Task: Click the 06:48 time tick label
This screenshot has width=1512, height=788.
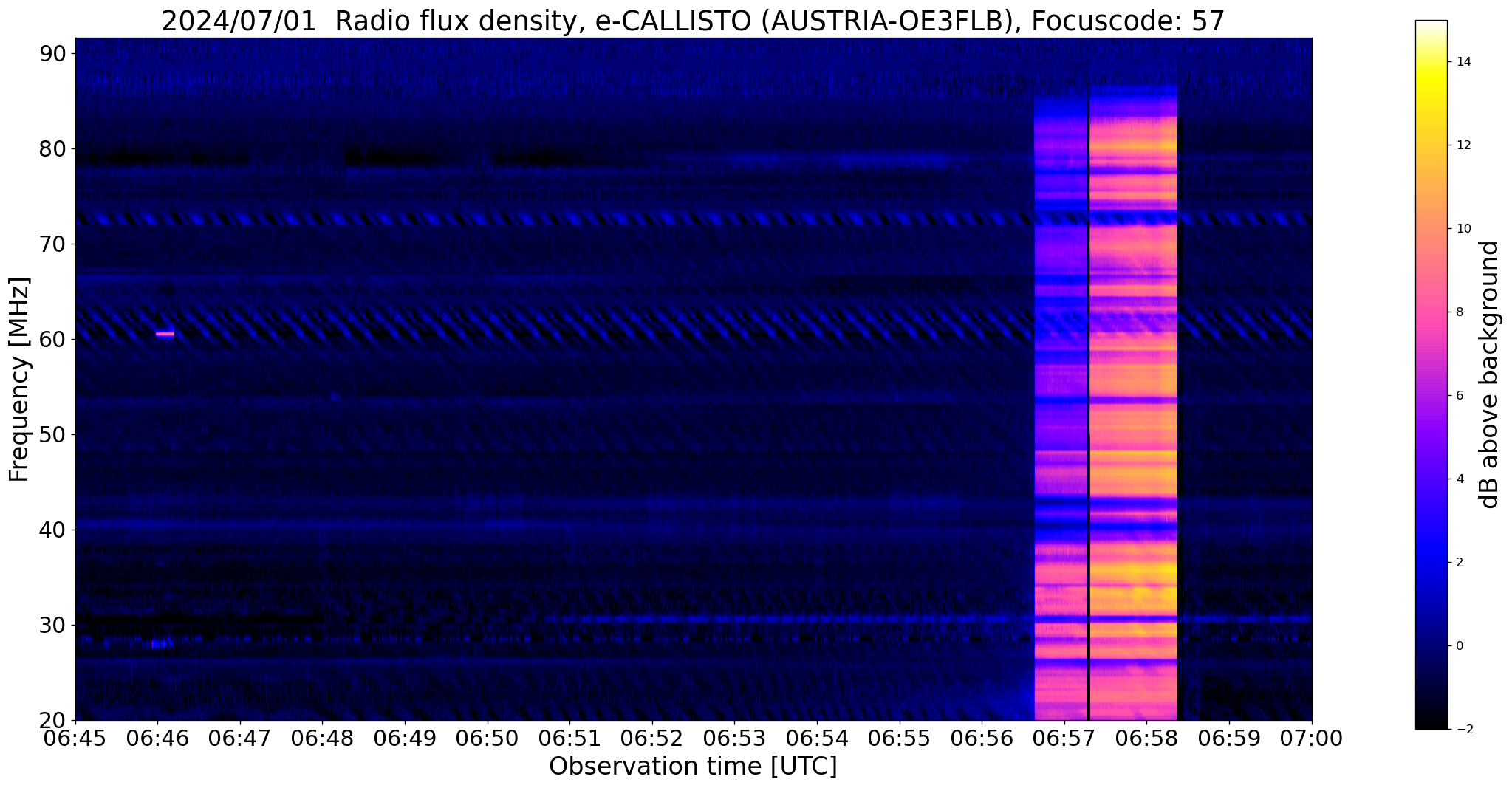Action: (323, 738)
